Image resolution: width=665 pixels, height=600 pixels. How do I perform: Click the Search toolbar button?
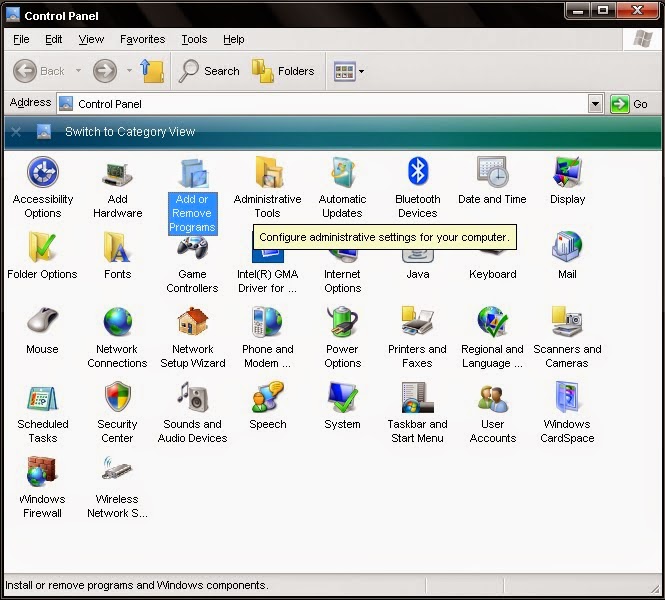point(209,71)
